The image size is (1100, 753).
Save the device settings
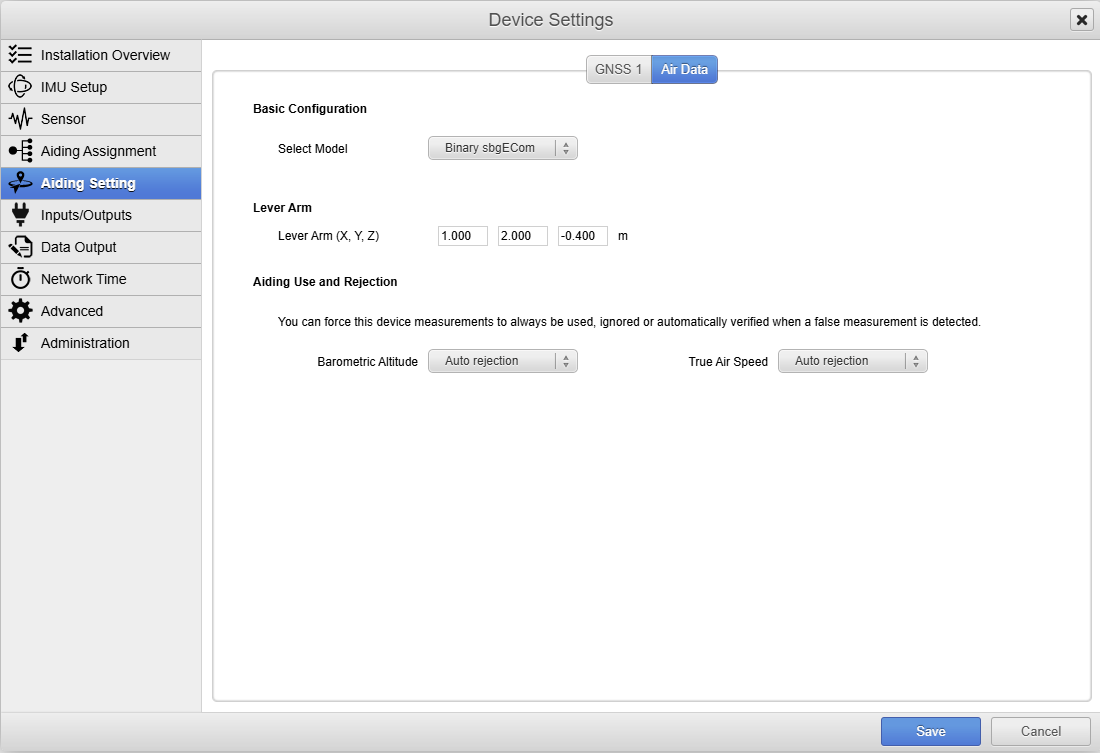pos(930,732)
